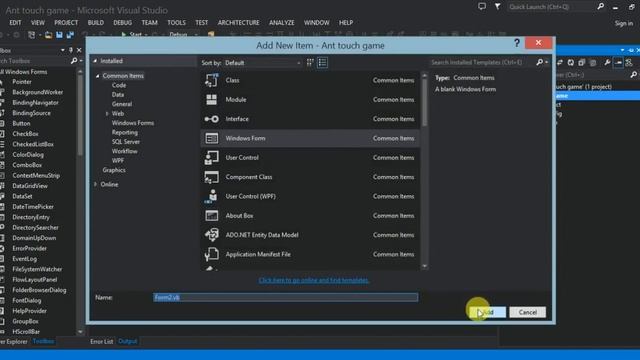Open the search templates options dropdown arrow

click(x=547, y=62)
